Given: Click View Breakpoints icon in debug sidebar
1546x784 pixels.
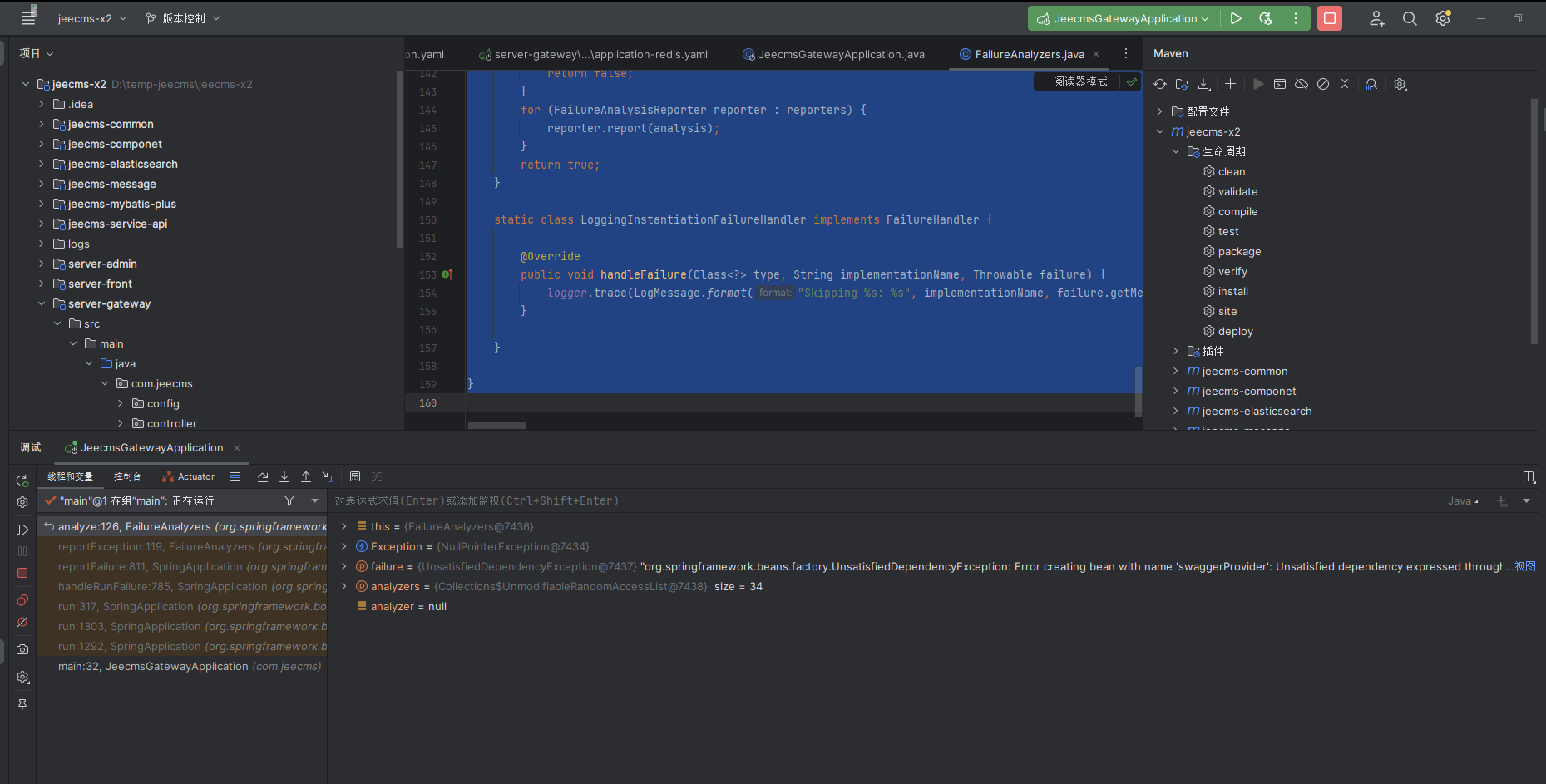Looking at the screenshot, I should tap(22, 600).
